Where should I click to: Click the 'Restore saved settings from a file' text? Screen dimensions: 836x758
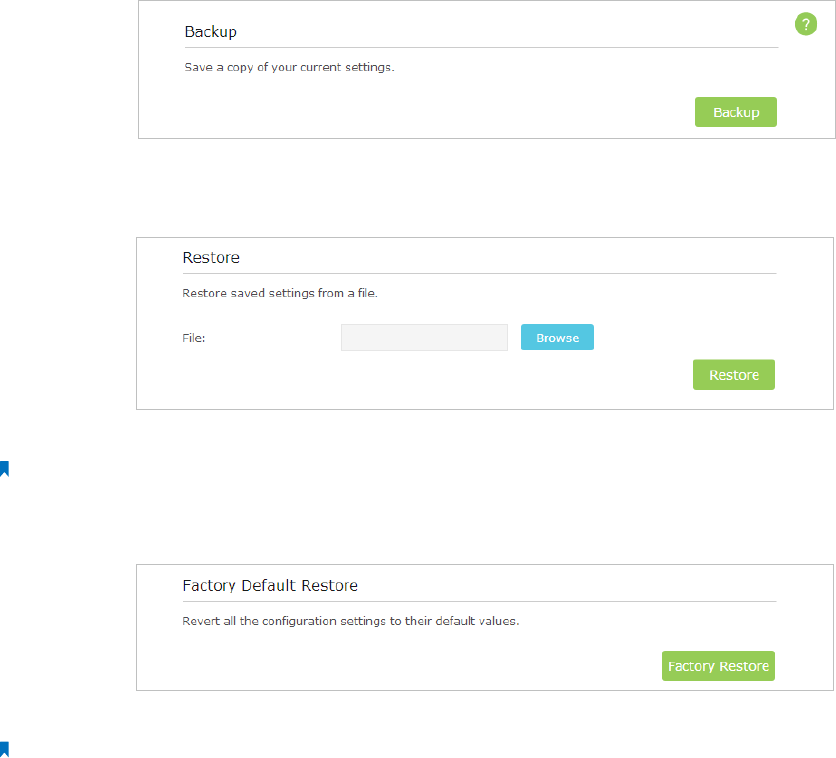(x=280, y=294)
